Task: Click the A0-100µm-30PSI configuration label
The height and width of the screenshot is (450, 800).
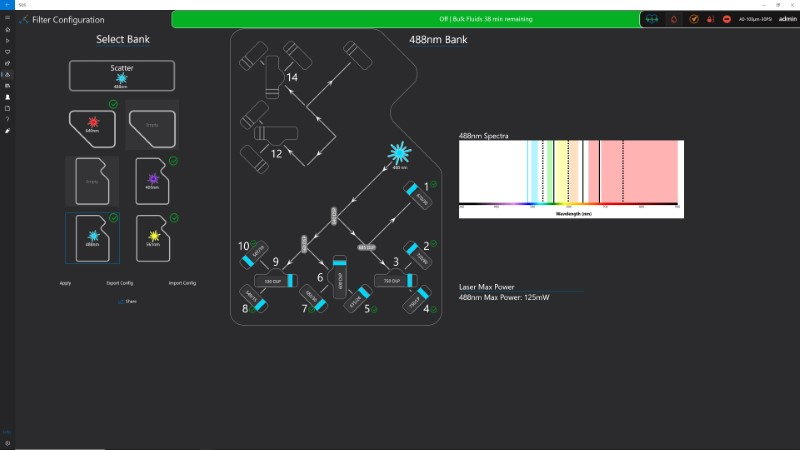Action: [755, 19]
